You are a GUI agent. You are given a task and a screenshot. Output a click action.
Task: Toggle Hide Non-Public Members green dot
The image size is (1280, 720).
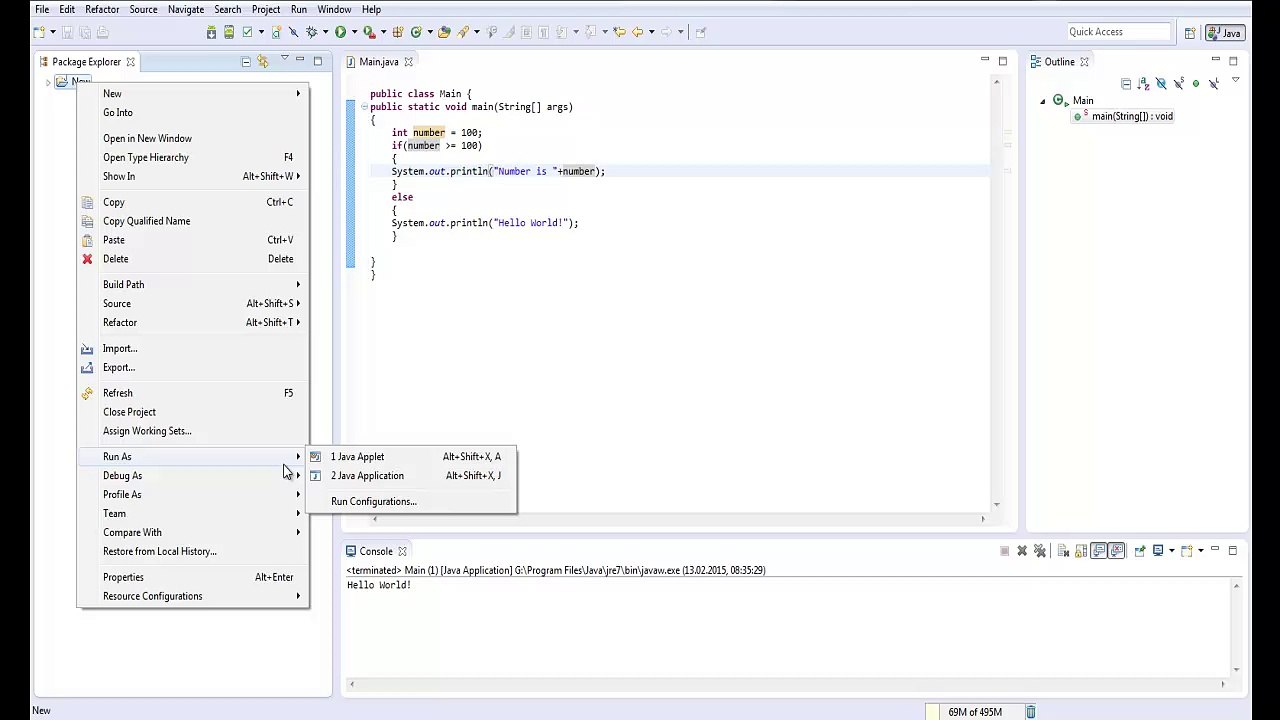coord(1196,83)
